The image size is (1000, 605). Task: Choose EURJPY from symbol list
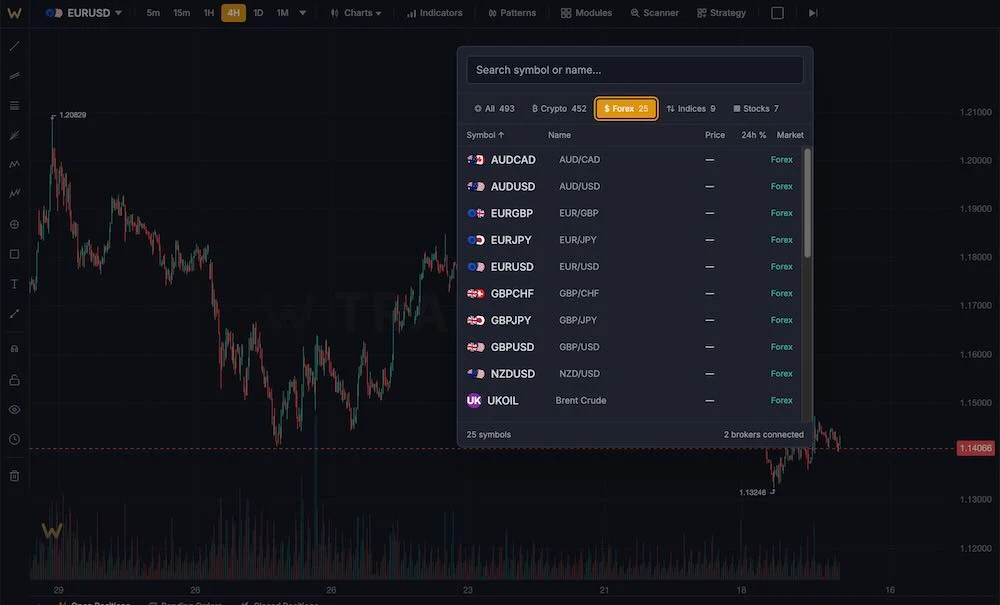click(x=631, y=240)
